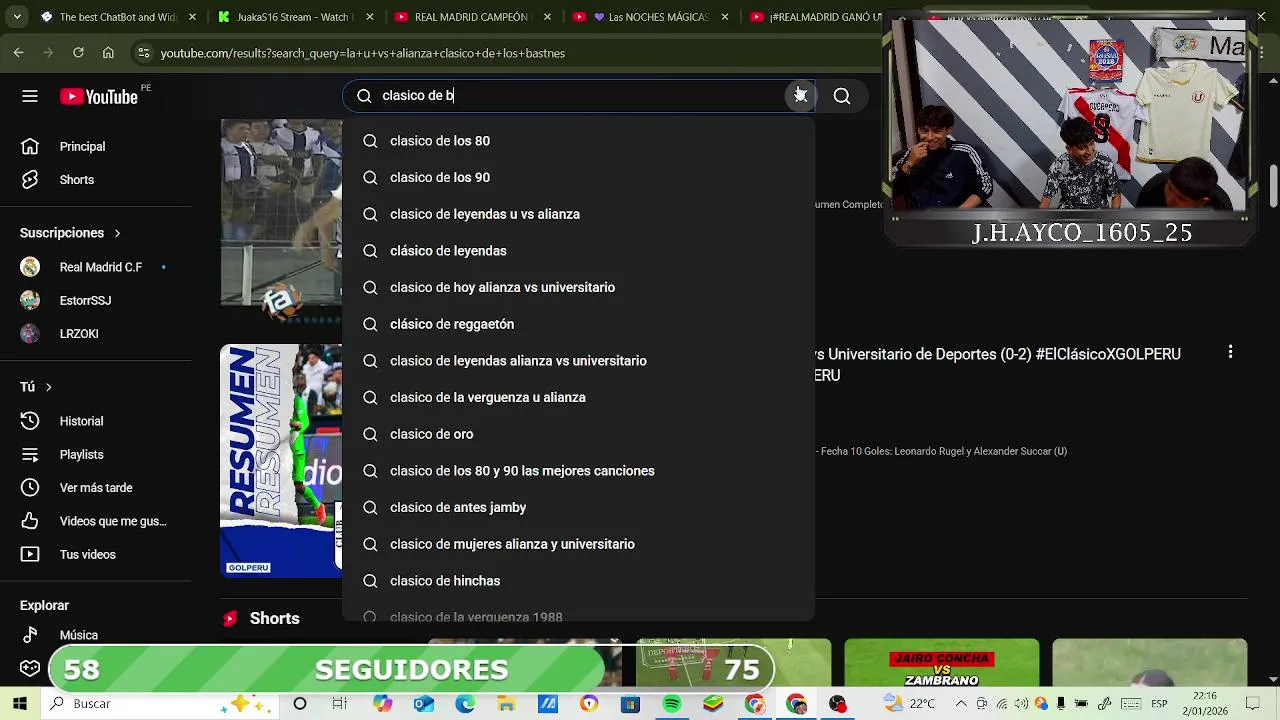This screenshot has height=720, width=1280.
Task: Open the YouTube hamburger guide menu
Action: (x=30, y=96)
